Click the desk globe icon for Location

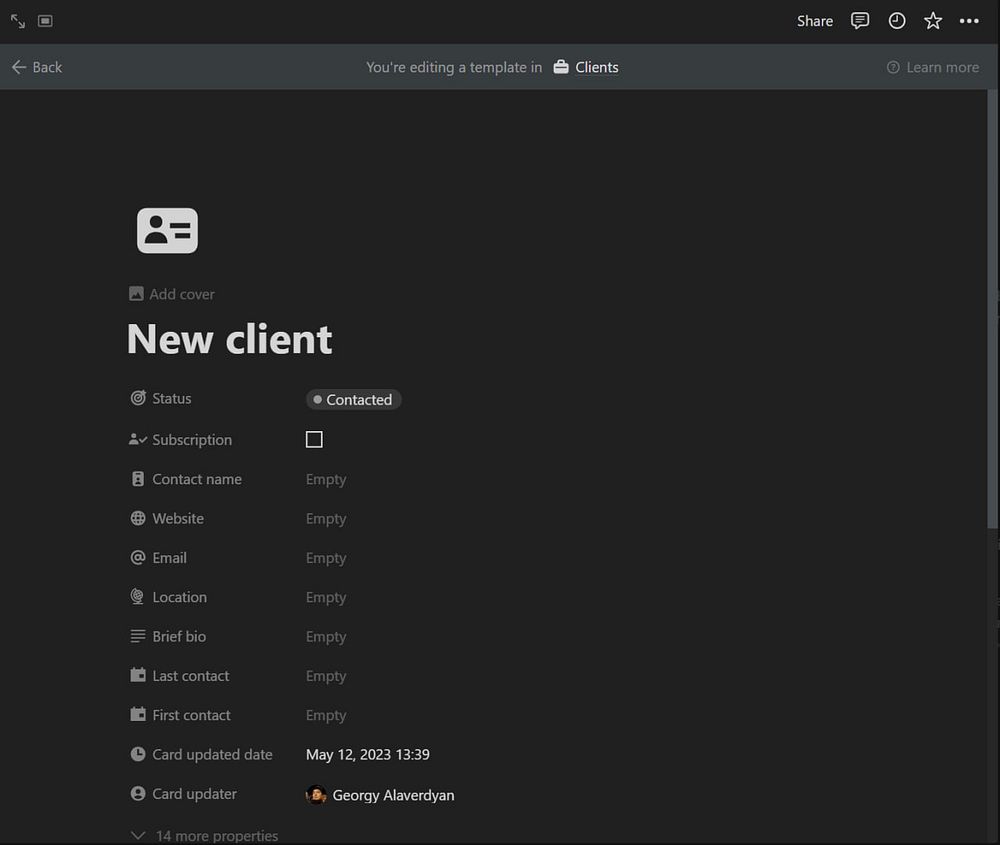click(x=137, y=596)
